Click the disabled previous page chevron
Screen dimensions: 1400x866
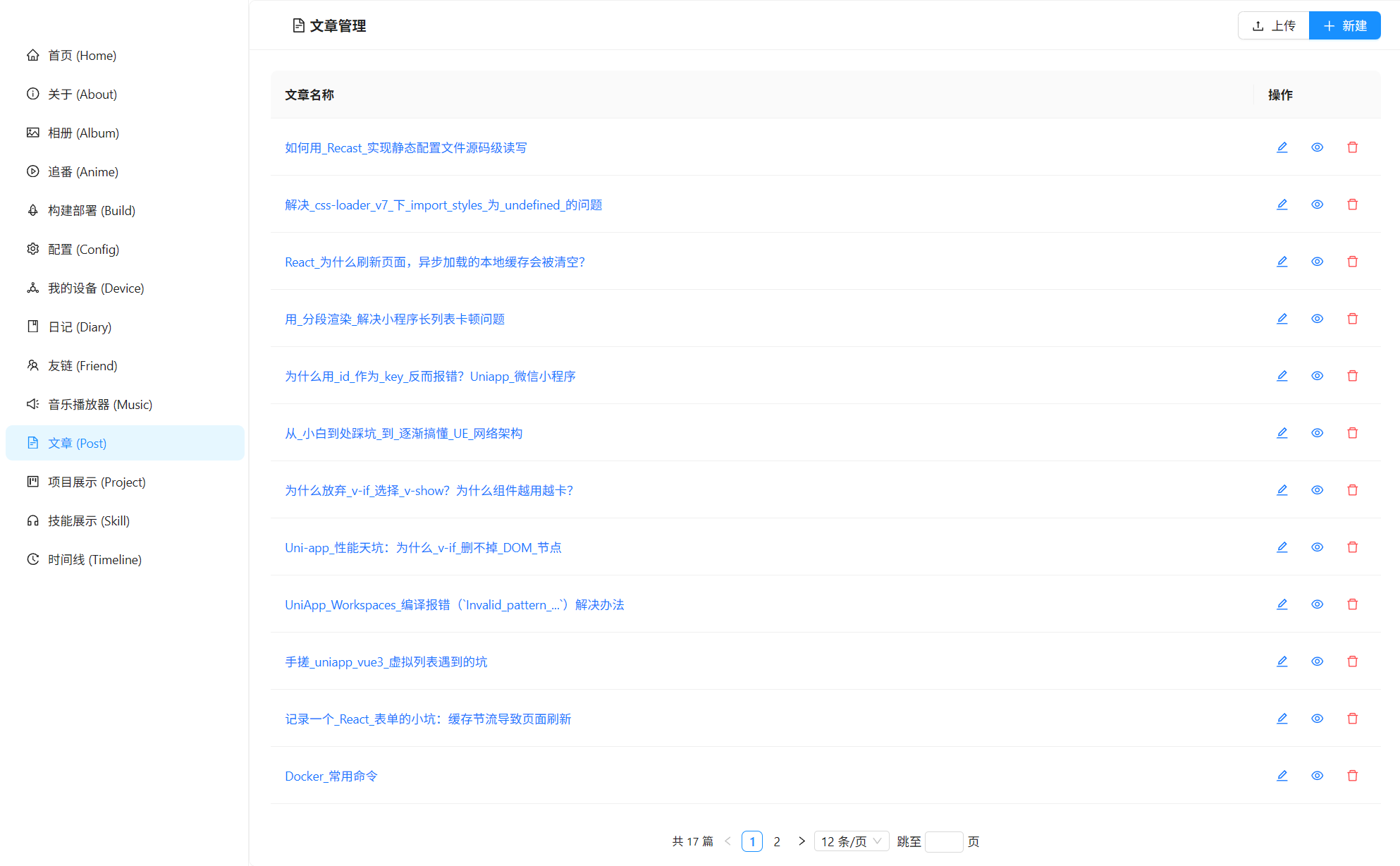click(x=727, y=841)
